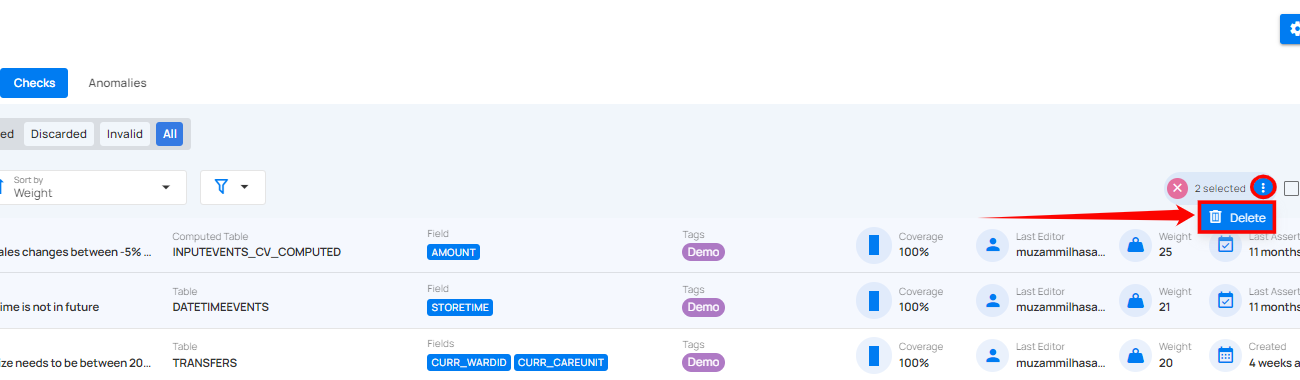The width and height of the screenshot is (1300, 380).
Task: Switch to the Checks tab
Action: (34, 83)
